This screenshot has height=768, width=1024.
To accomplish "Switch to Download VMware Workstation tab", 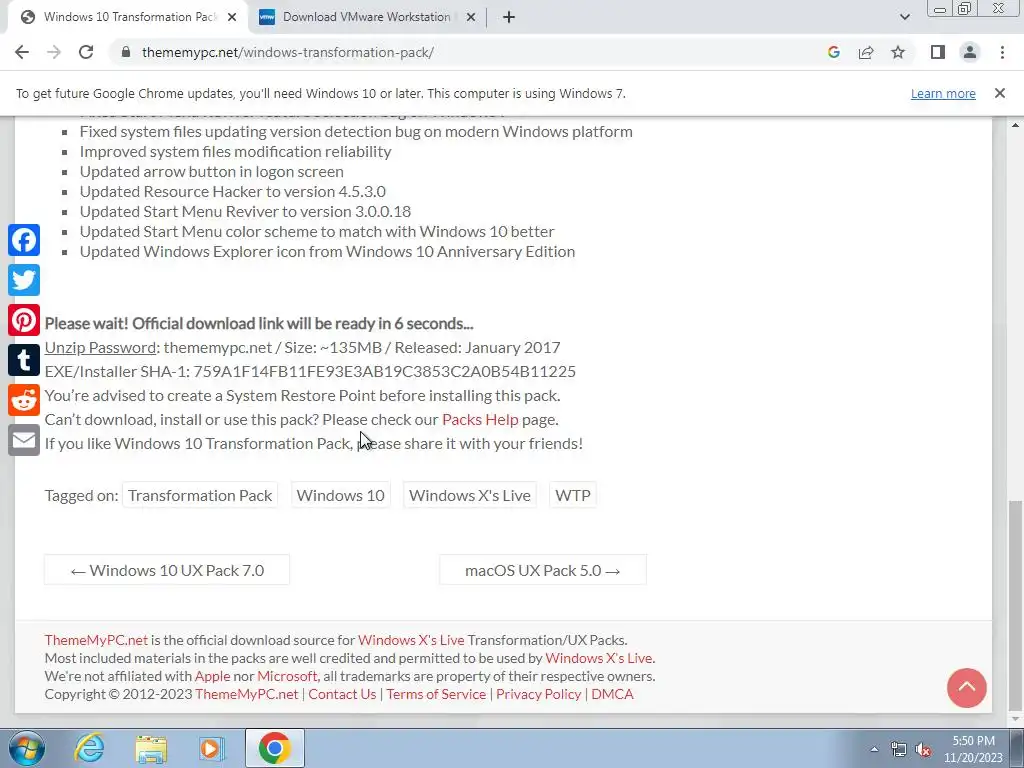I will point(366,17).
